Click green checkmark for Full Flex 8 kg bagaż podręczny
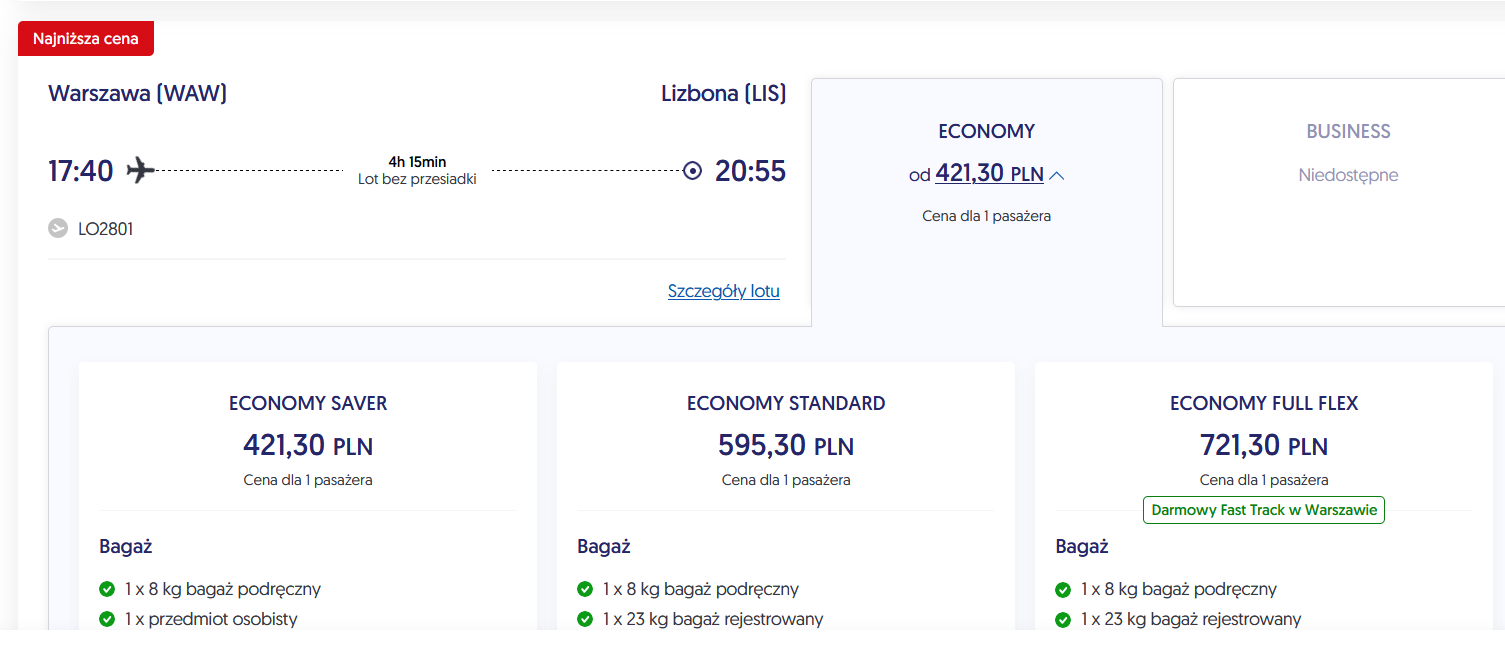 pyautogui.click(x=1063, y=589)
